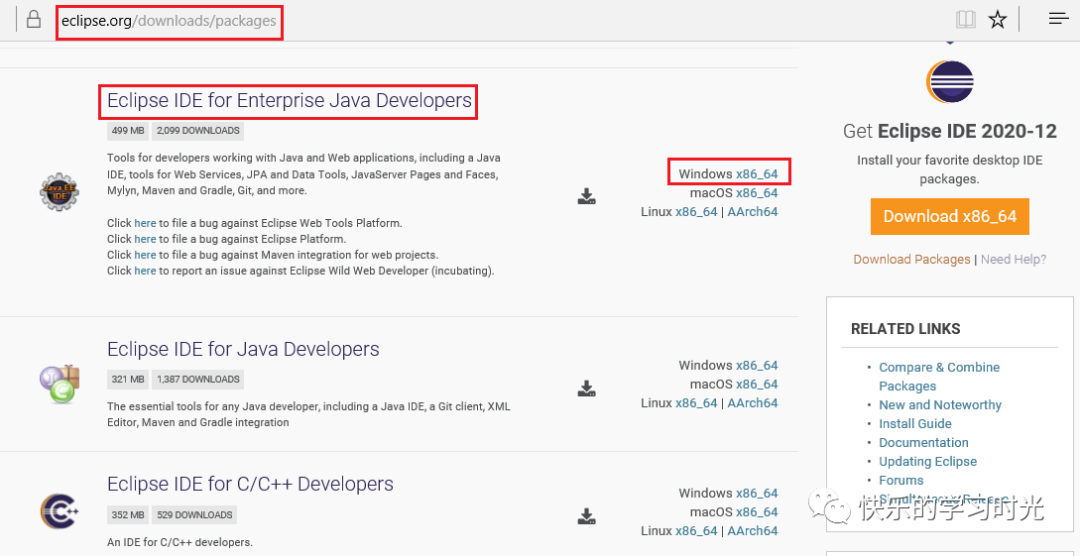The height and width of the screenshot is (556, 1080).
Task: Click the 1,387 DOWNLOADS badge
Action: tap(198, 379)
